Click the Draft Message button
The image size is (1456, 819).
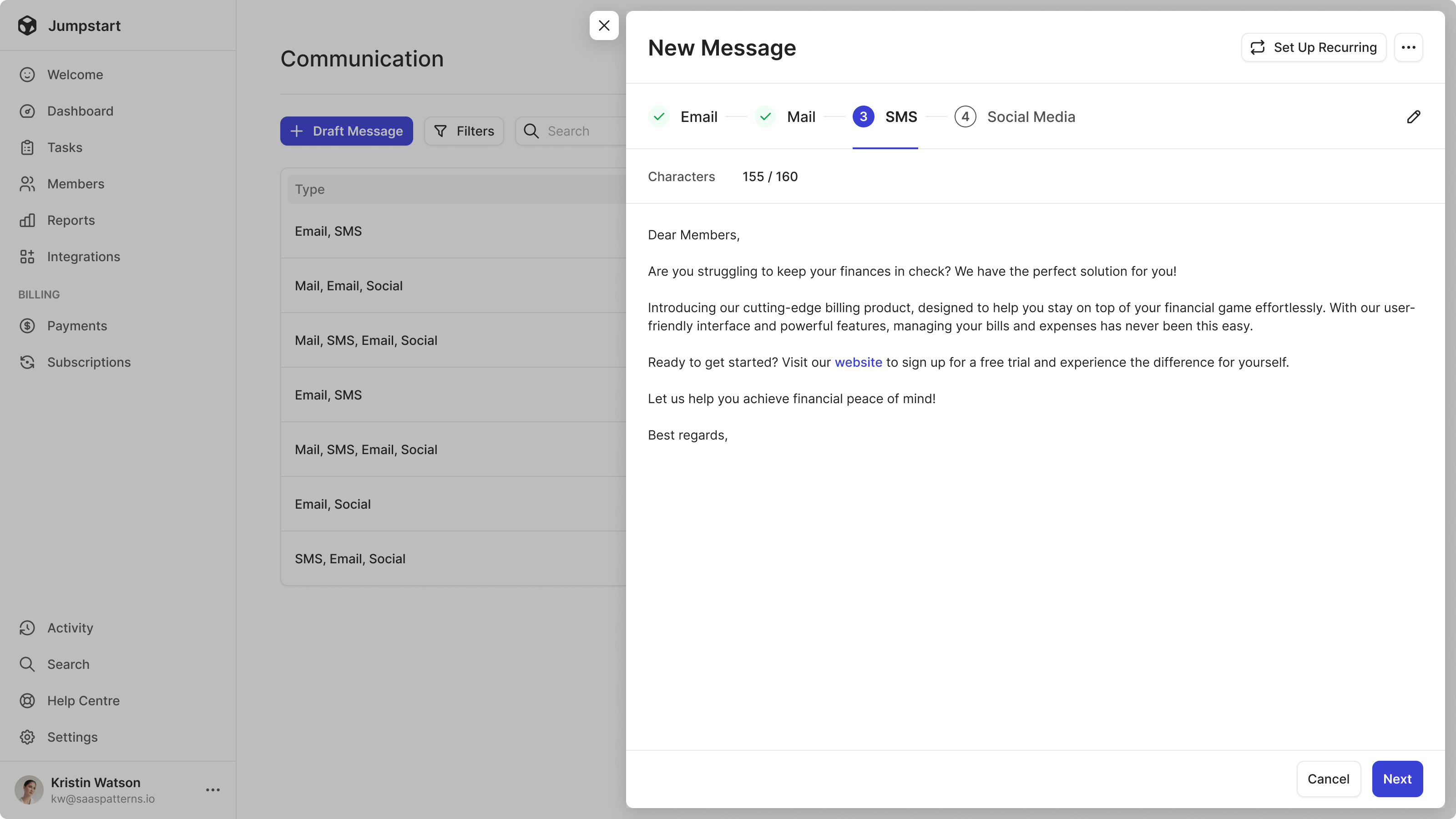(x=346, y=131)
